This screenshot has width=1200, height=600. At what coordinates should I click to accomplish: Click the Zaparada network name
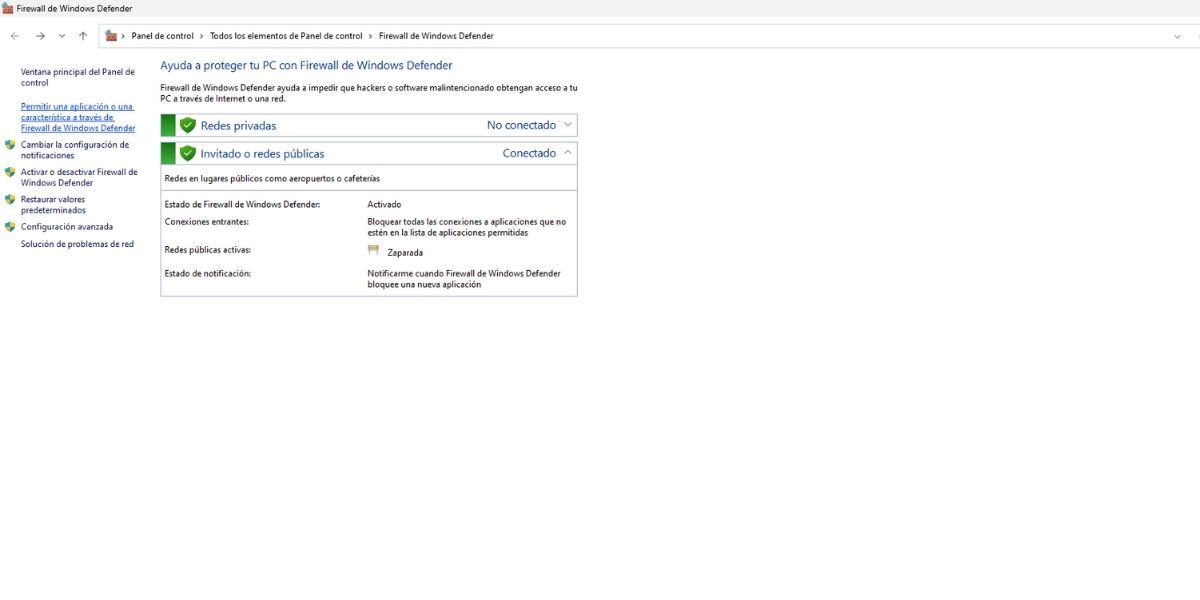[x=405, y=253]
